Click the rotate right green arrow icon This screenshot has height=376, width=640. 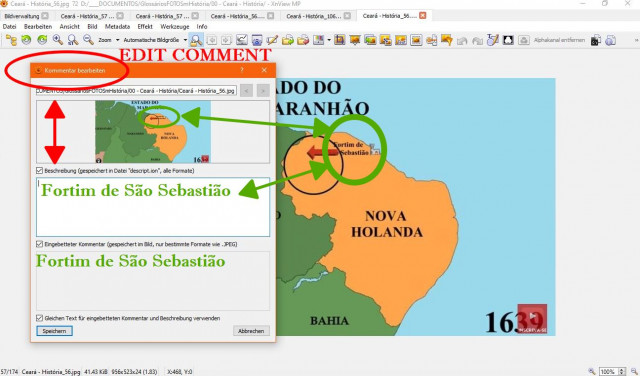pyautogui.click(x=42, y=40)
